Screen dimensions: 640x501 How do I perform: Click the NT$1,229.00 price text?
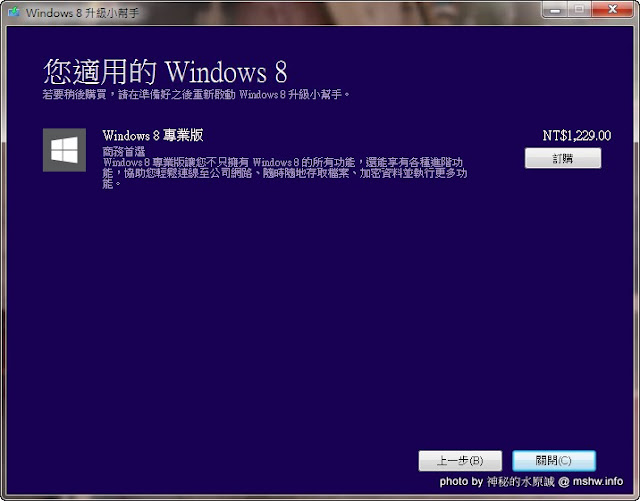click(577, 136)
